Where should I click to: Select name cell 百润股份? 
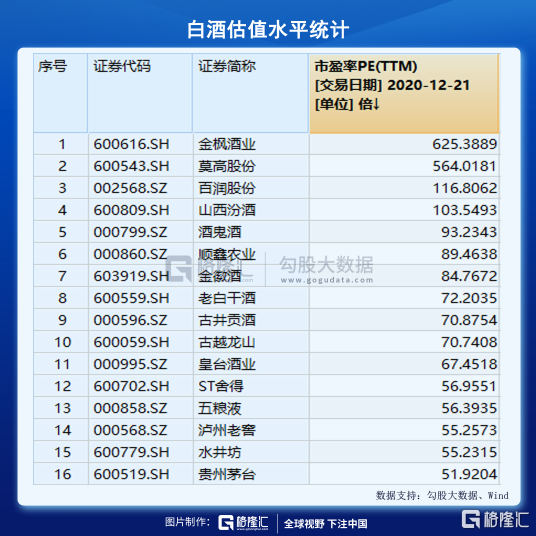pyautogui.click(x=251, y=188)
